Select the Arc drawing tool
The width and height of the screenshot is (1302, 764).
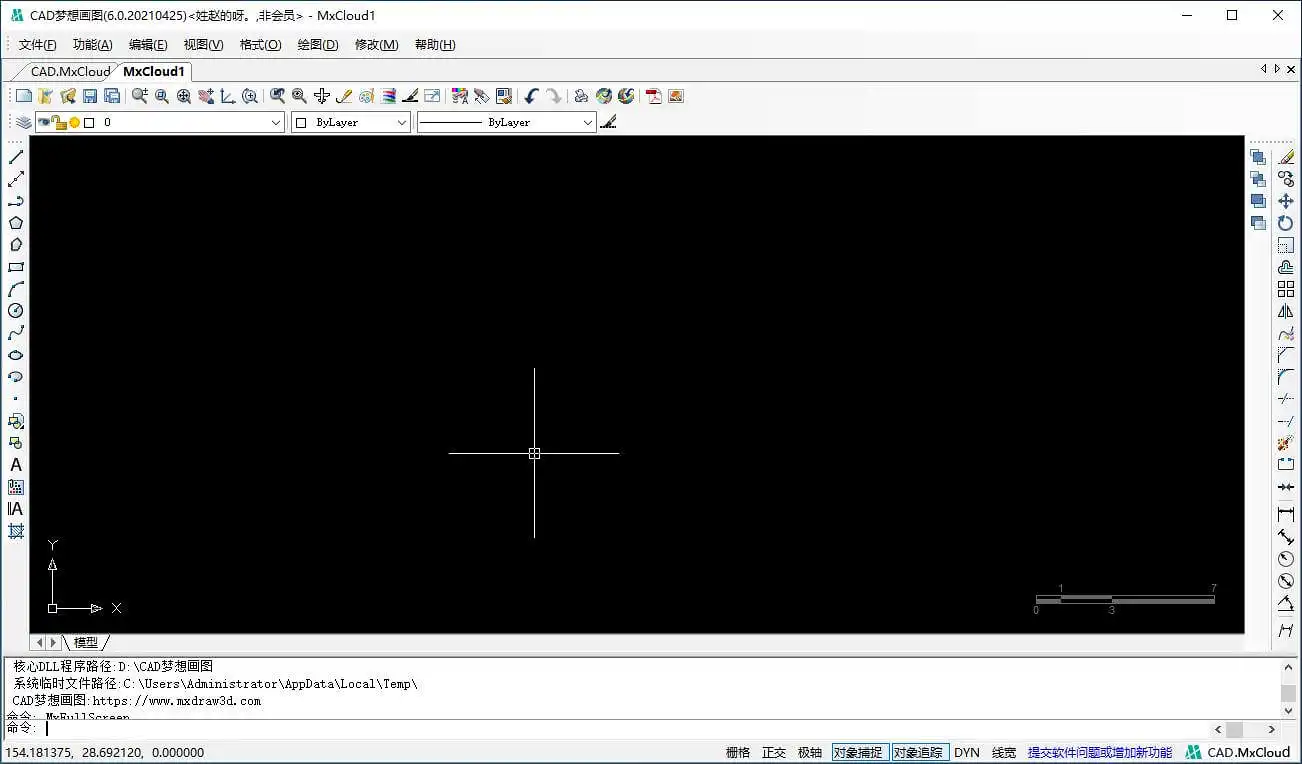click(x=16, y=289)
